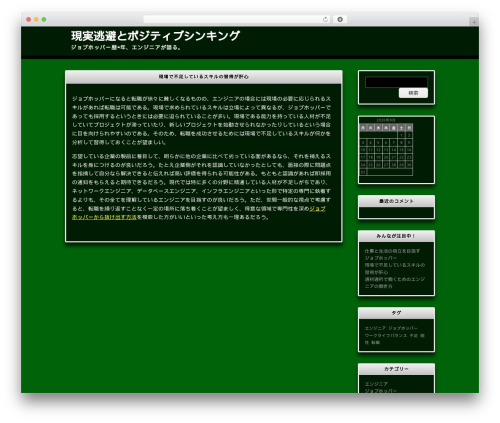Select date 27 in the calendar
Viewport: 500px width, 423px height.
[386, 165]
